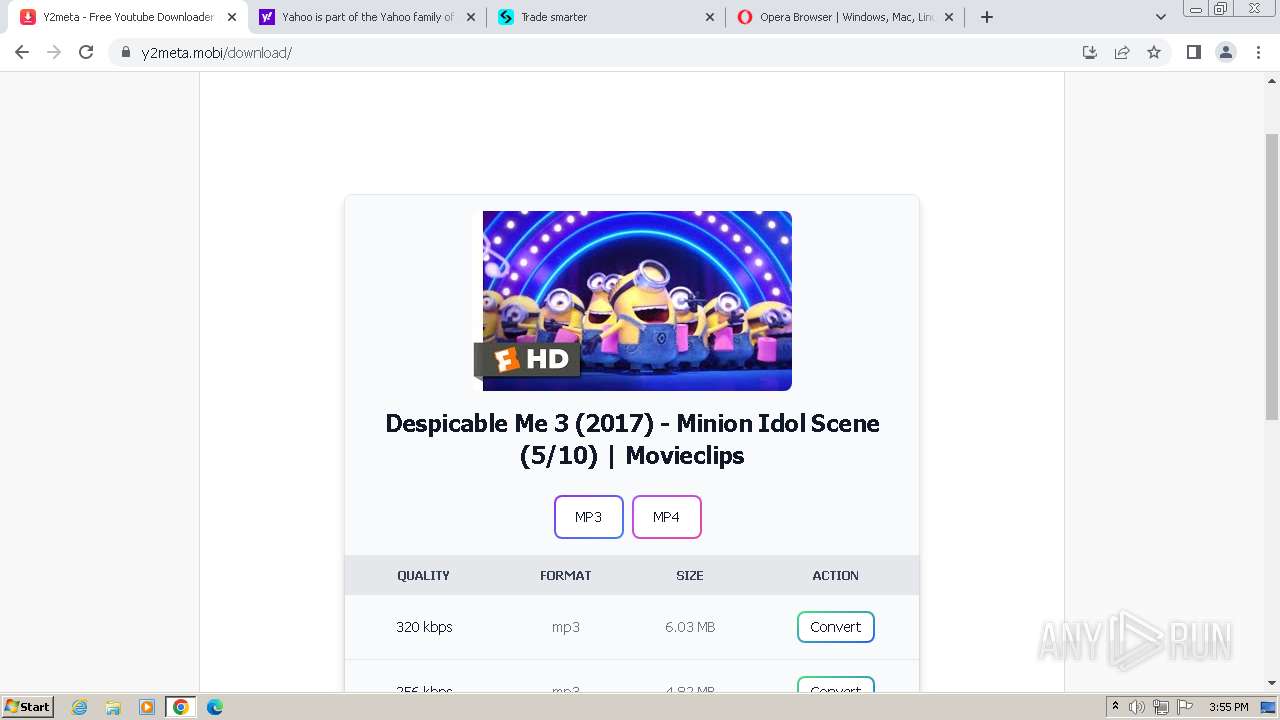
Task: Click the mp3 format cell in the 320 kbps row
Action: point(566,627)
